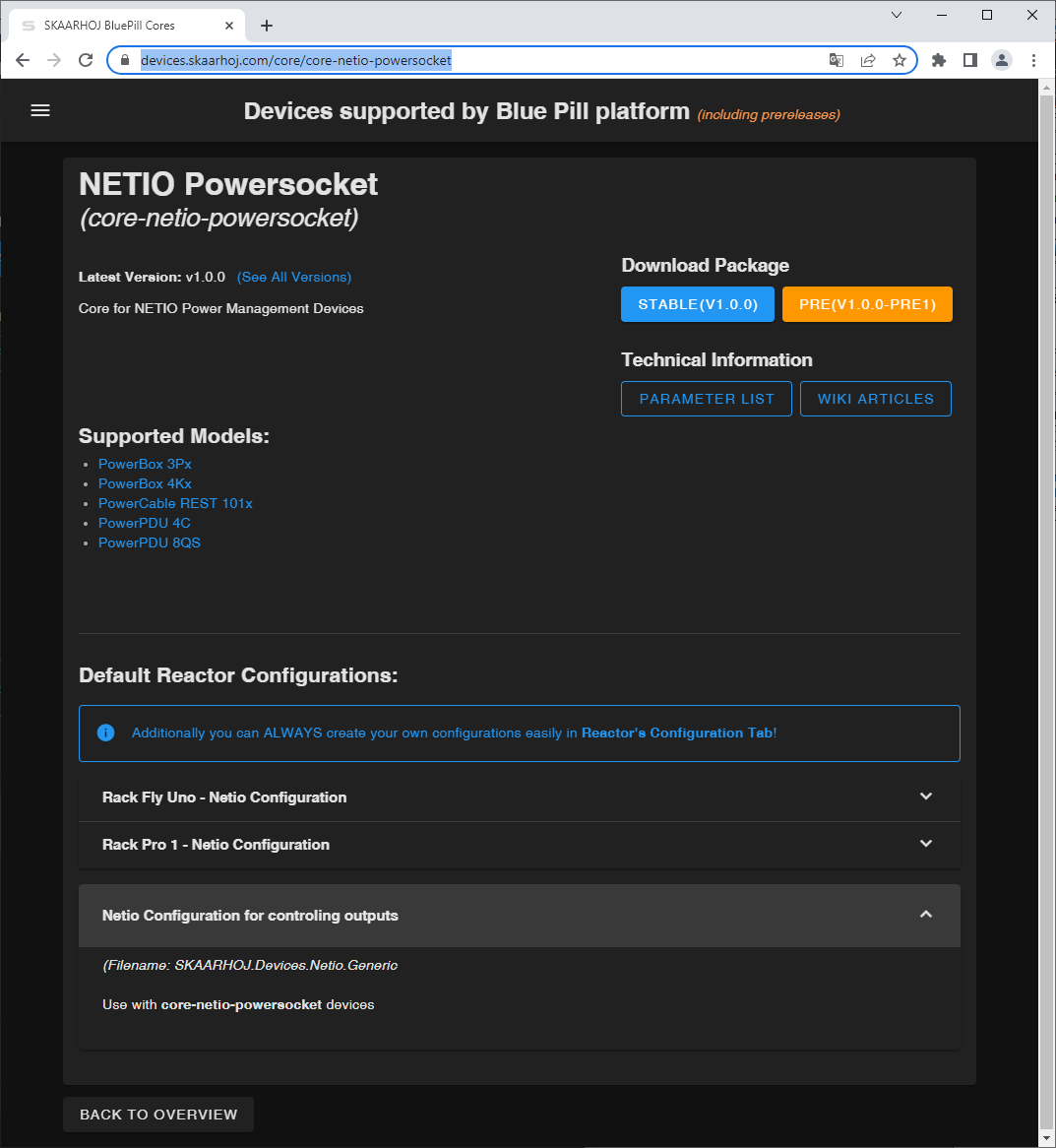Open the Chrome profile avatar

pyautogui.click(x=1002, y=60)
